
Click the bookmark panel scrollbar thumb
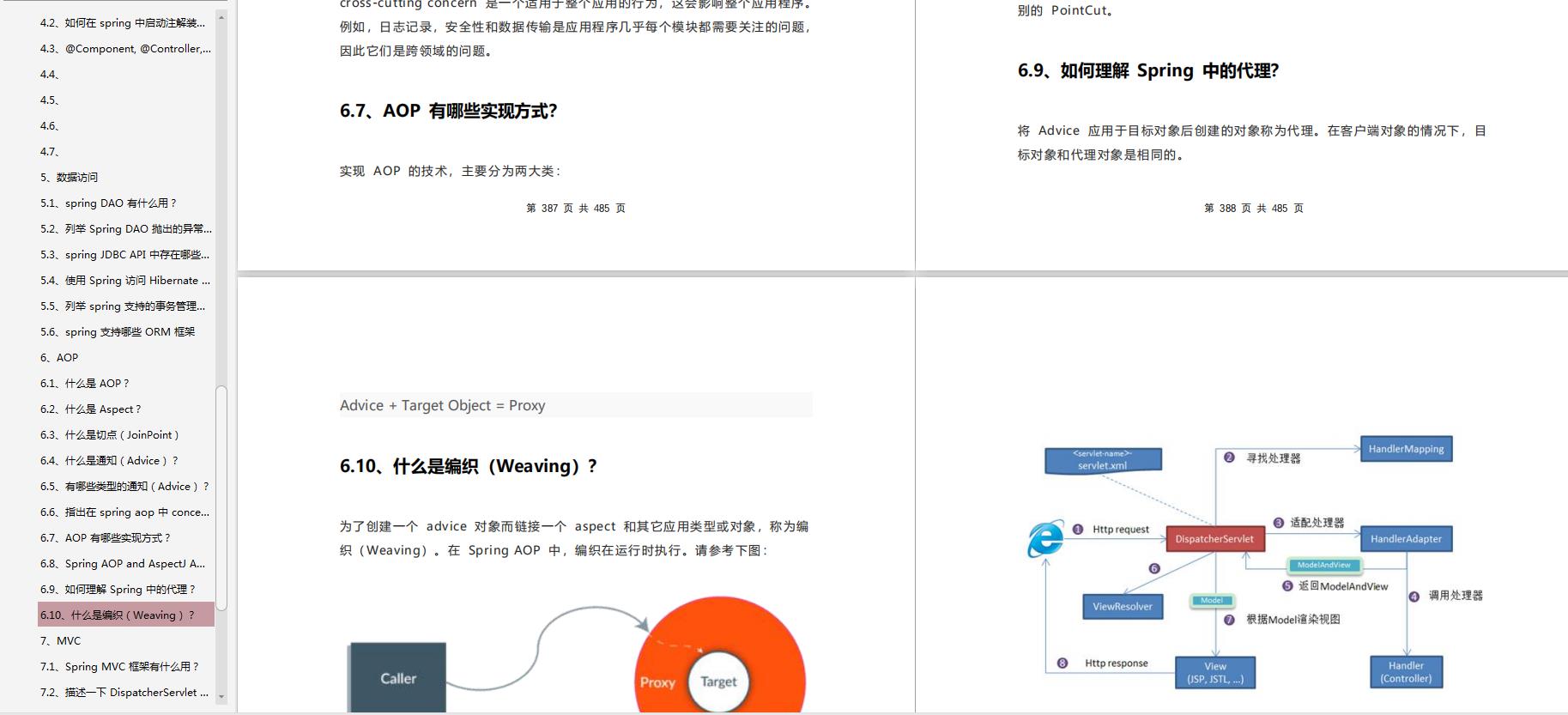221,498
